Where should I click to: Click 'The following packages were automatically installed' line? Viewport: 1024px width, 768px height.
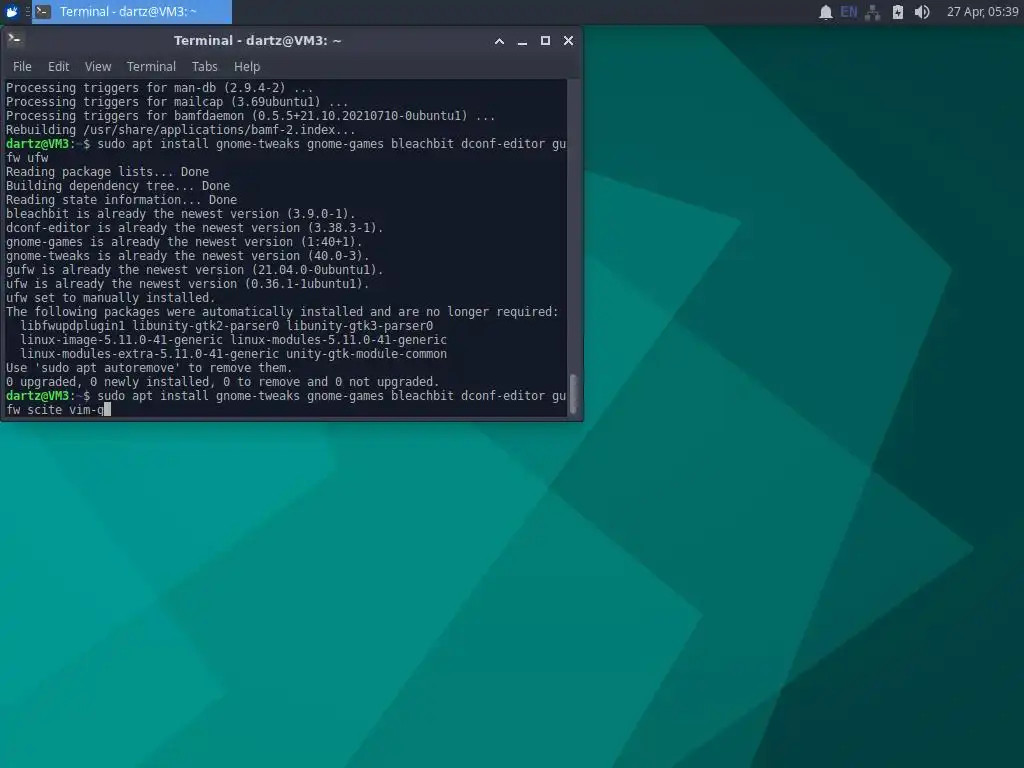pos(282,312)
